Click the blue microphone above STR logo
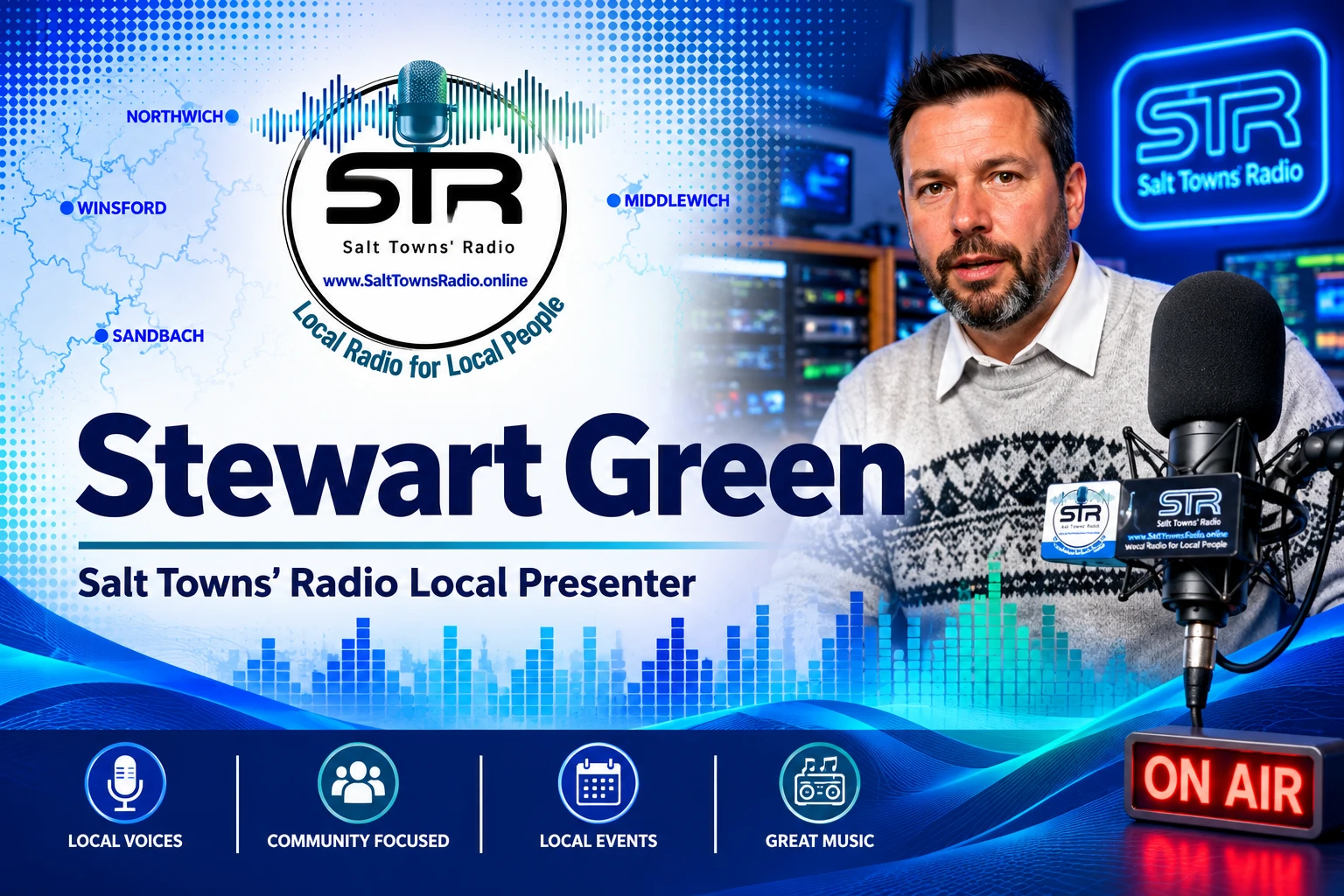This screenshot has height=896, width=1344. pos(423,105)
